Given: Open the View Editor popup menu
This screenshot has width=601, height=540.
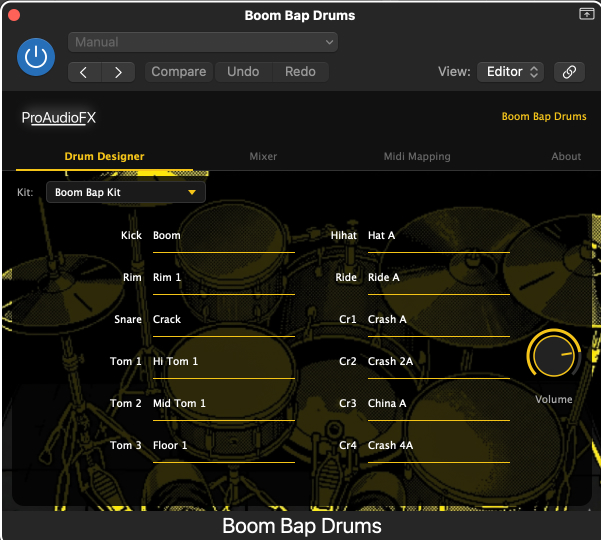Looking at the screenshot, I should tap(511, 72).
